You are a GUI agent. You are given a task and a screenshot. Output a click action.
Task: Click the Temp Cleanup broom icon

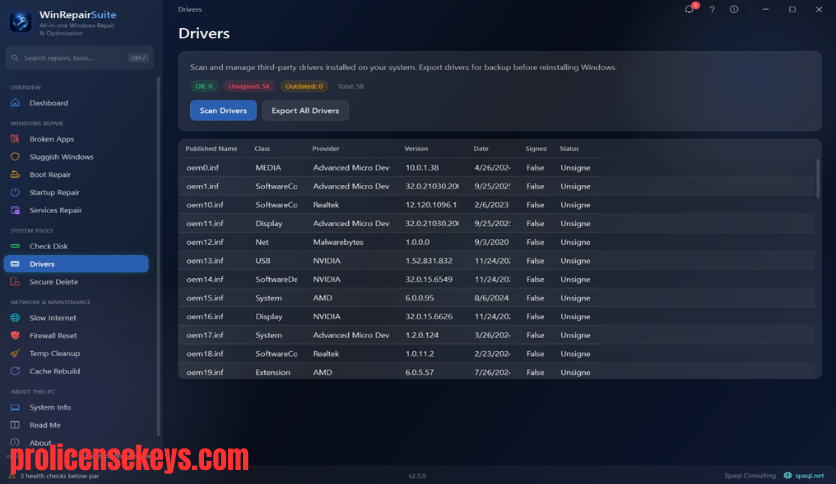click(x=15, y=353)
